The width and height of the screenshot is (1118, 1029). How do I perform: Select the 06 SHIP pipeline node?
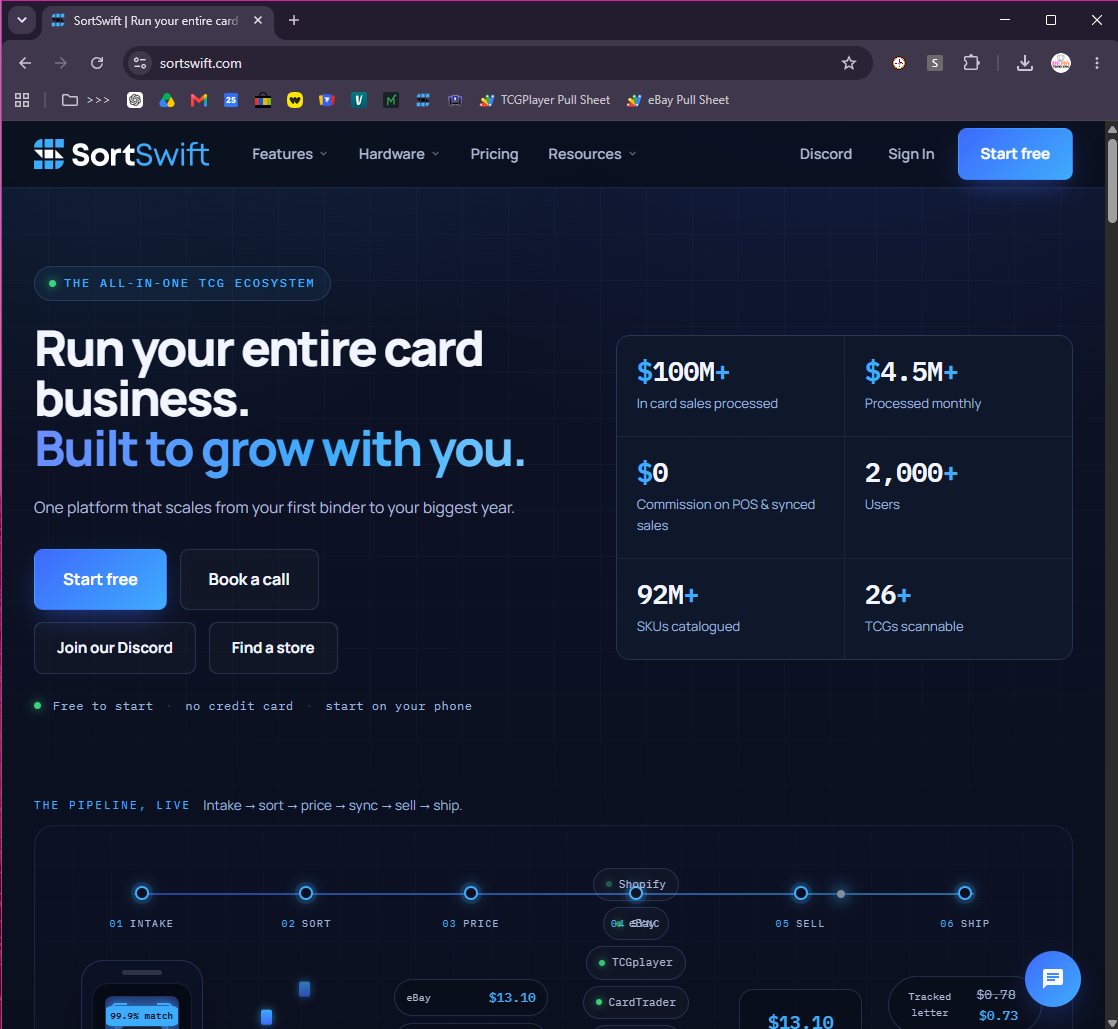tap(965, 893)
